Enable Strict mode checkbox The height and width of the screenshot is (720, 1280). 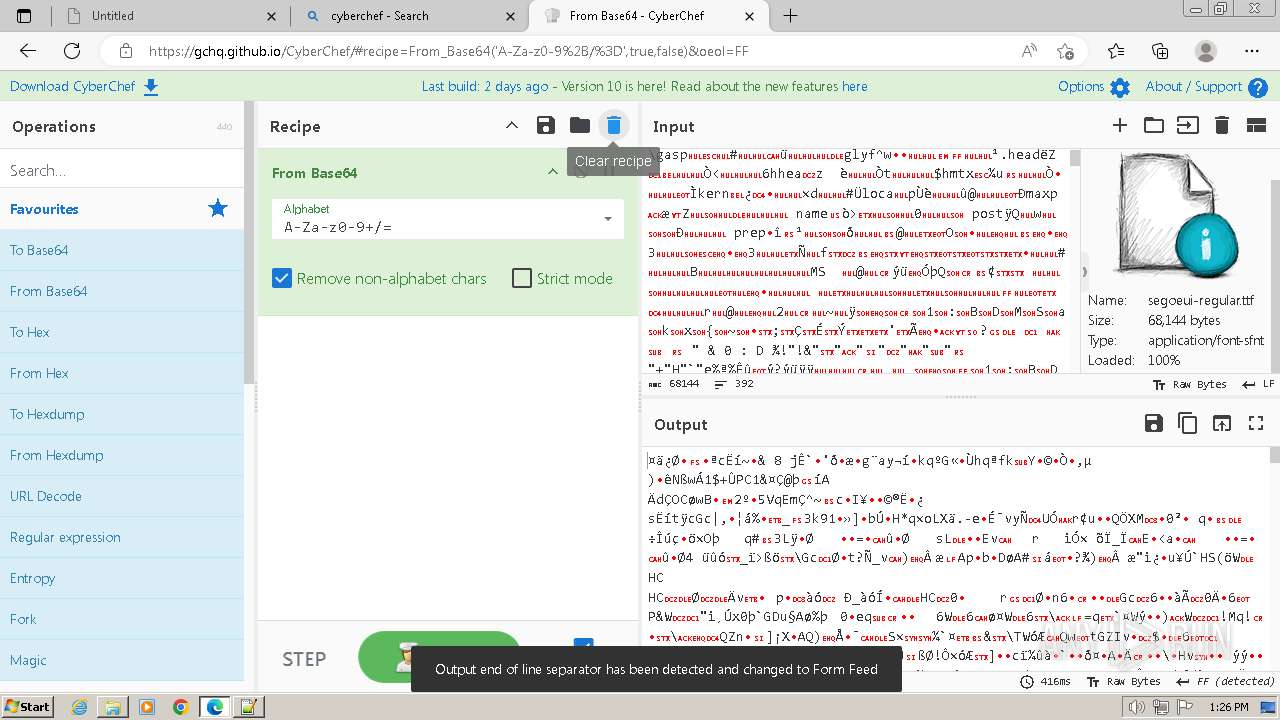(522, 278)
